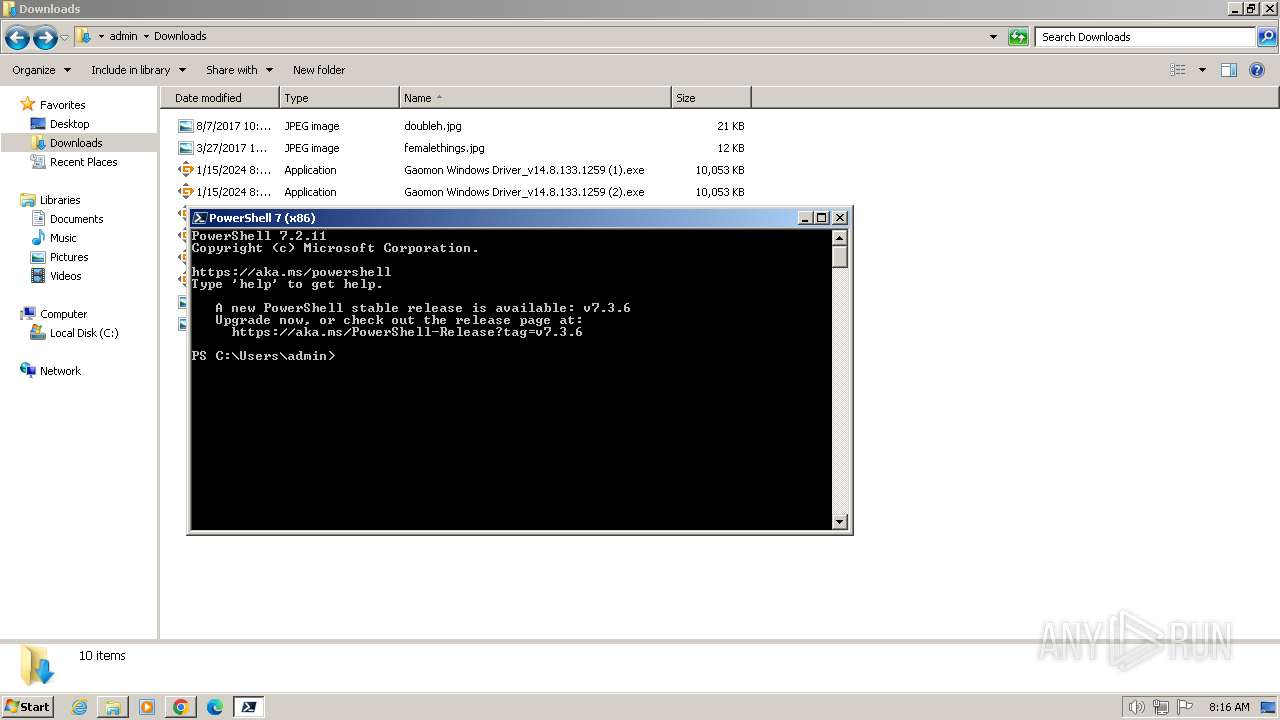
Task: Sort by the Name column header
Action: (535, 98)
